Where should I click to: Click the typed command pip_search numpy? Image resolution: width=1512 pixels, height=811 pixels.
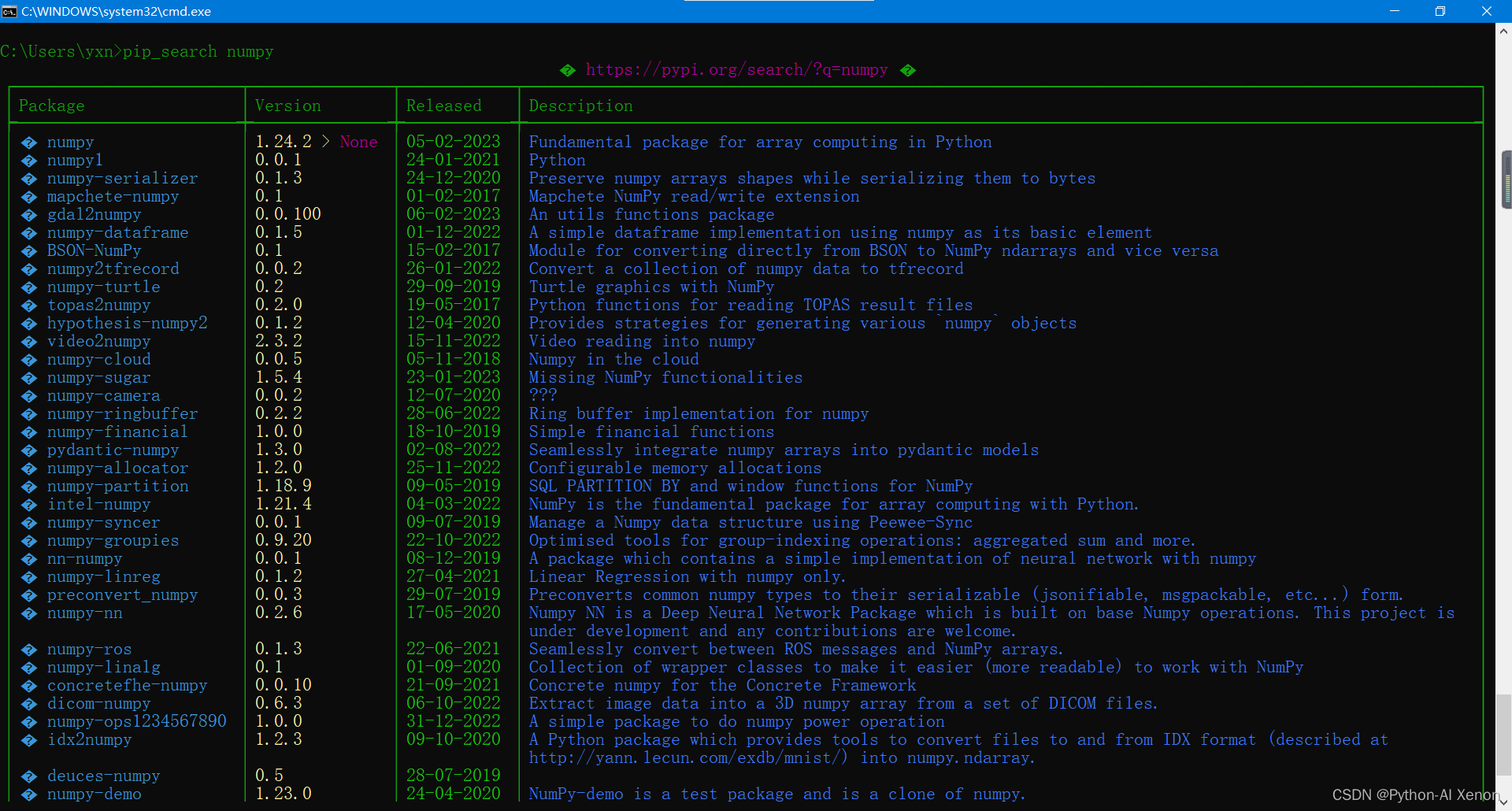coord(198,51)
